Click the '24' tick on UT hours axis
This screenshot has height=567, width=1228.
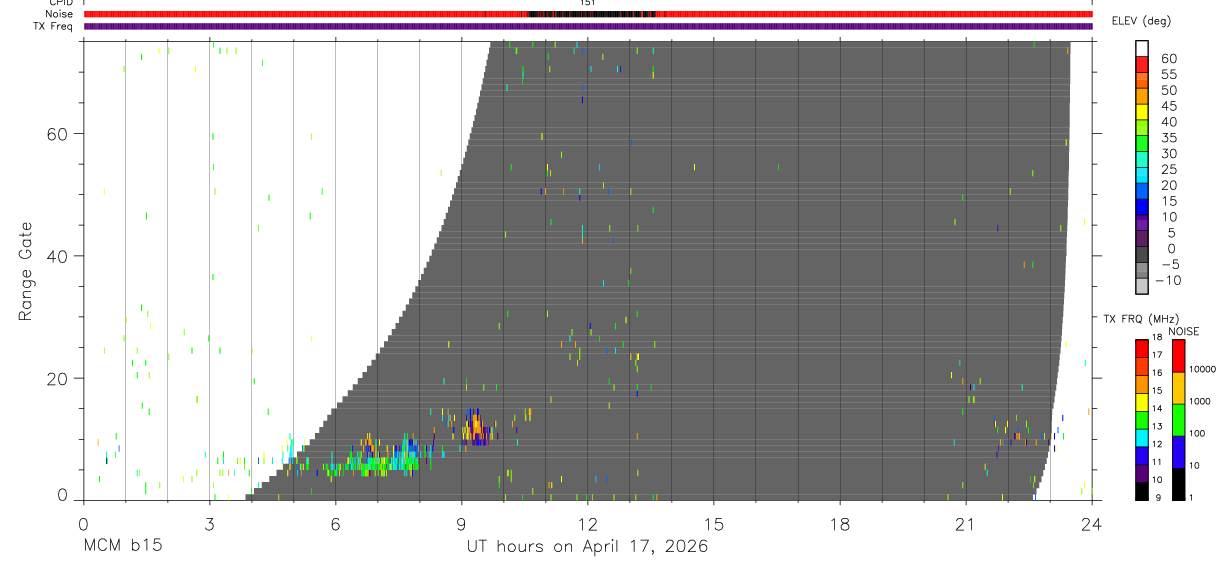click(x=1091, y=524)
